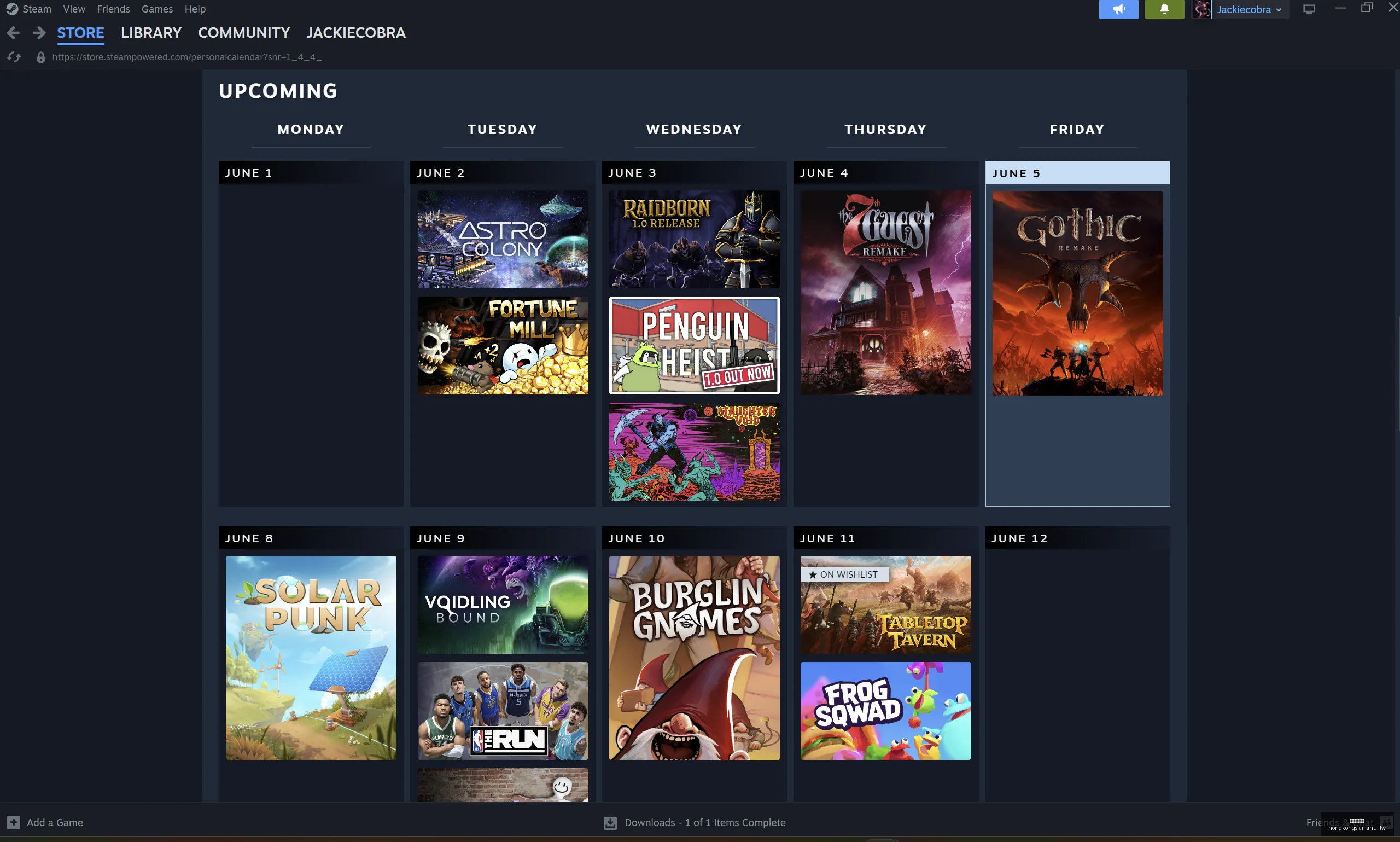Click the JUNE 12 date header

coord(1077,538)
